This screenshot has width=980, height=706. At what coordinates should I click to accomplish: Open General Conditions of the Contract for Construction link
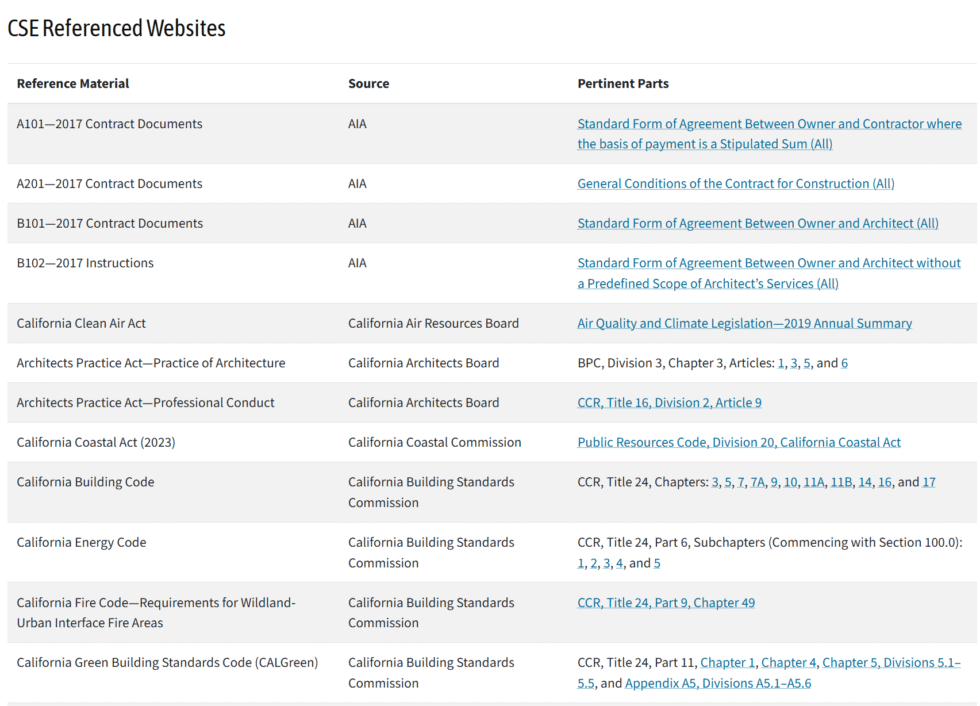[x=736, y=184]
